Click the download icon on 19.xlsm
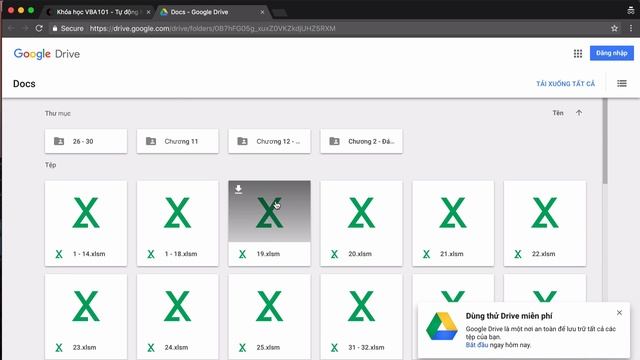This screenshot has height=360, width=640. (239, 189)
